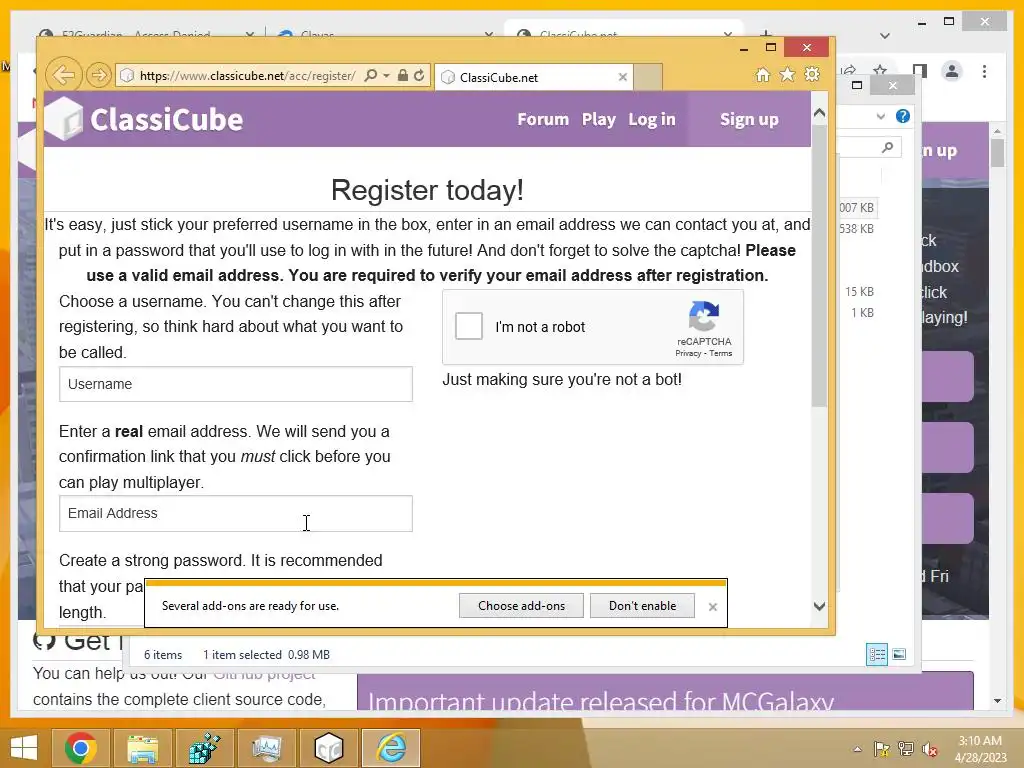Click Chrome's share page icon

[x=848, y=69]
